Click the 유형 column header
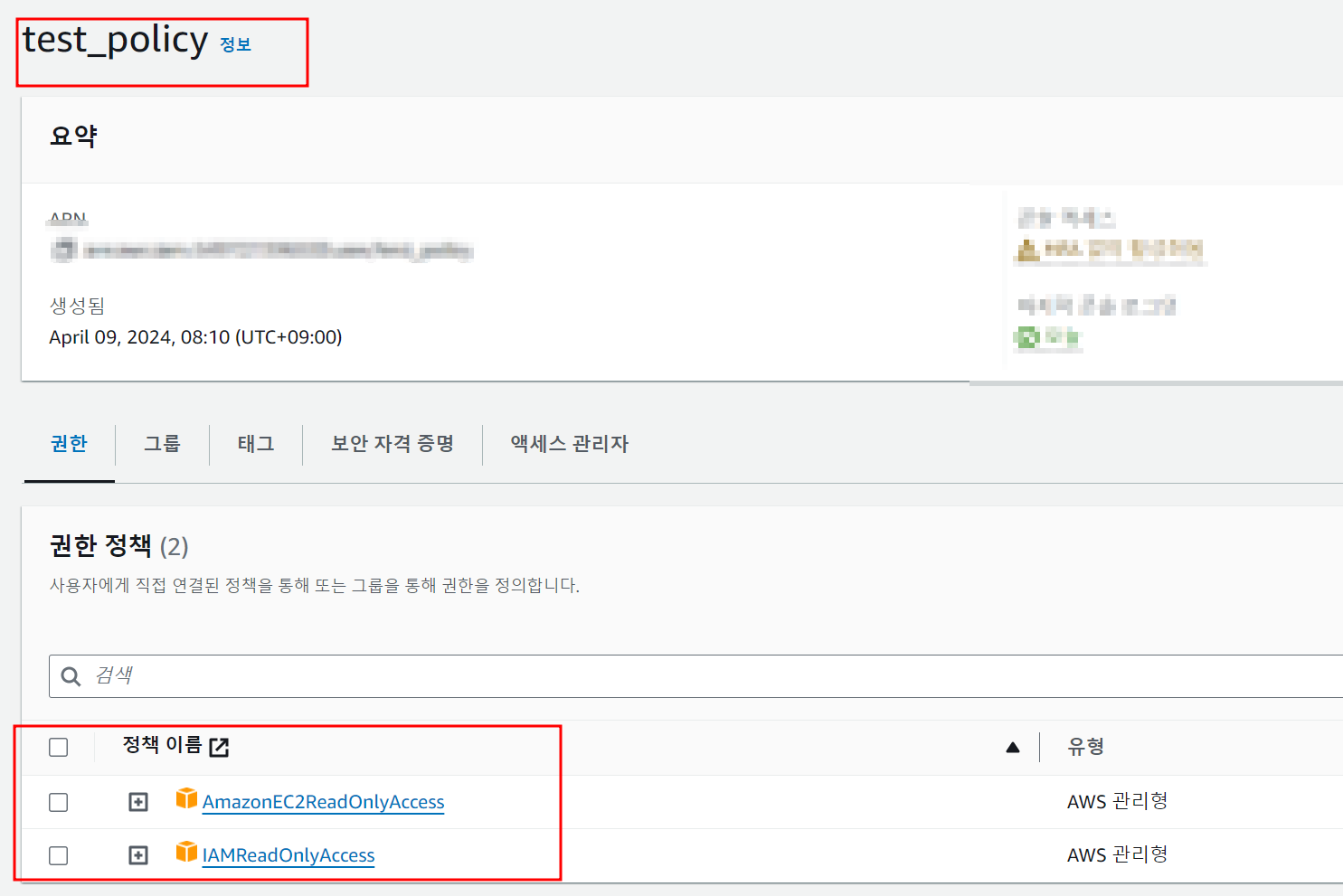 pyautogui.click(x=1086, y=746)
